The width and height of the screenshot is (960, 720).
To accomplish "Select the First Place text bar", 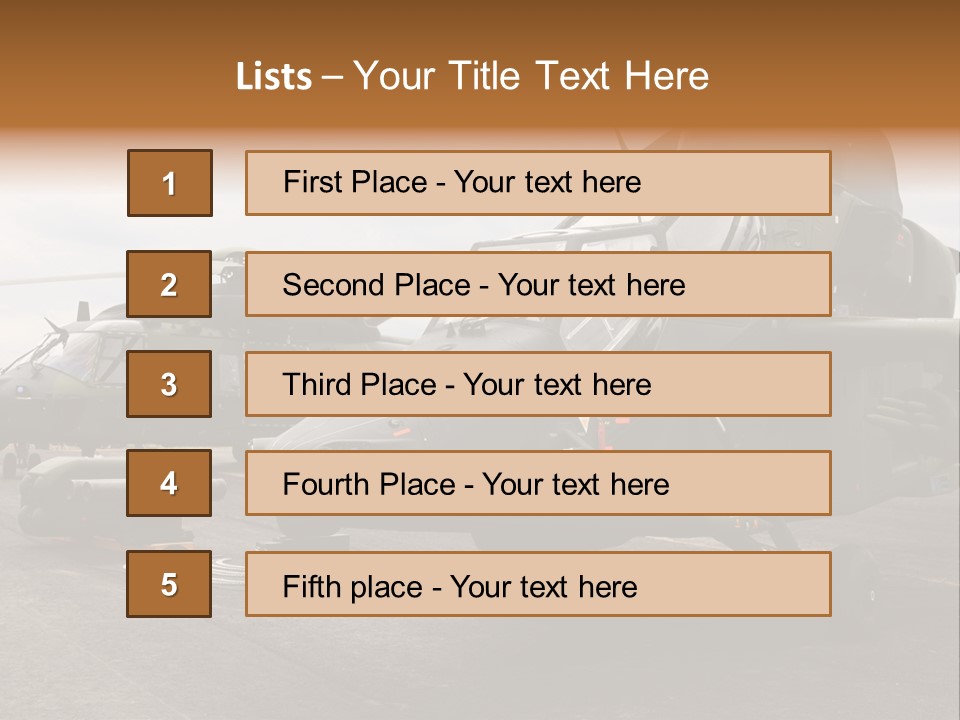I will point(538,183).
